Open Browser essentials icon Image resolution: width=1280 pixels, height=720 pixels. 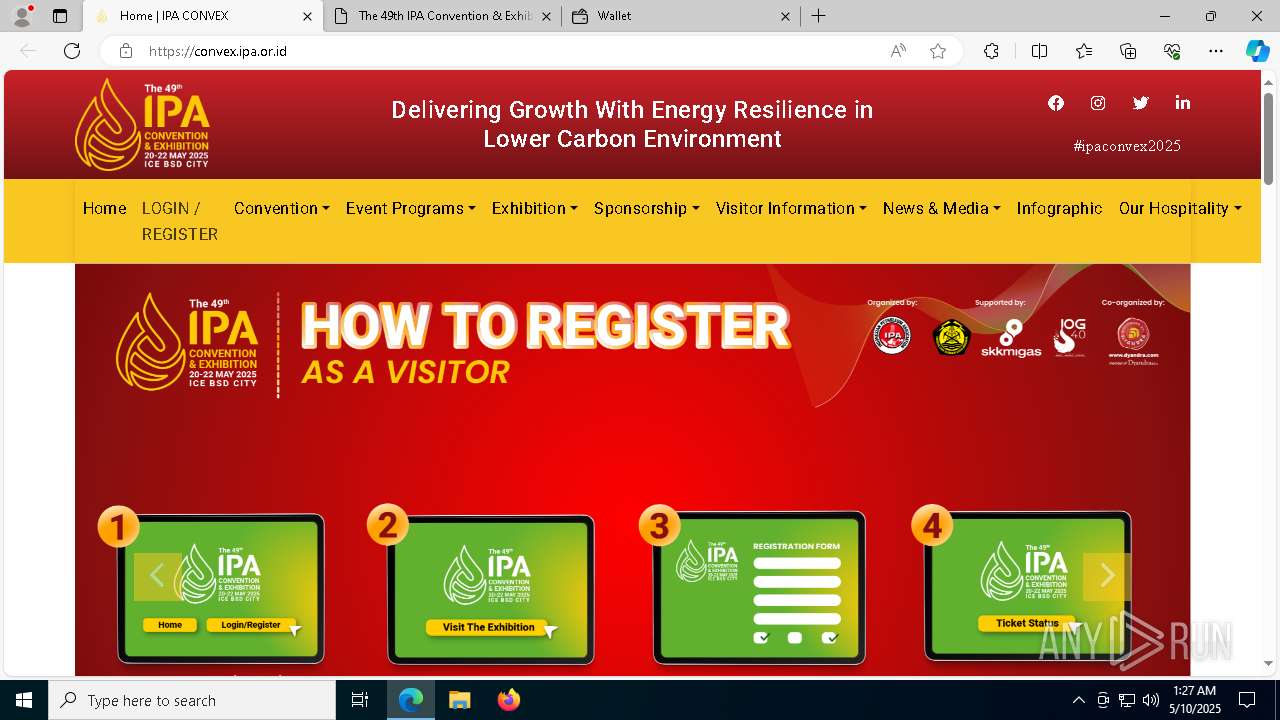click(x=1172, y=51)
